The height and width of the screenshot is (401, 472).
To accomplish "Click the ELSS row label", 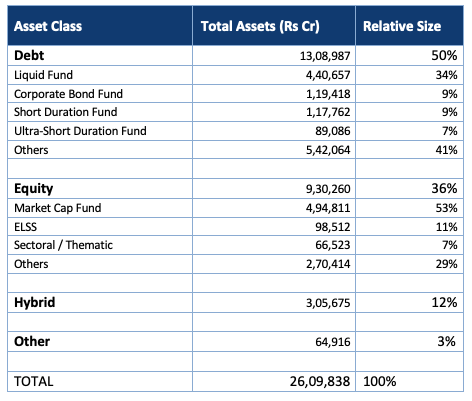I will point(25,227).
